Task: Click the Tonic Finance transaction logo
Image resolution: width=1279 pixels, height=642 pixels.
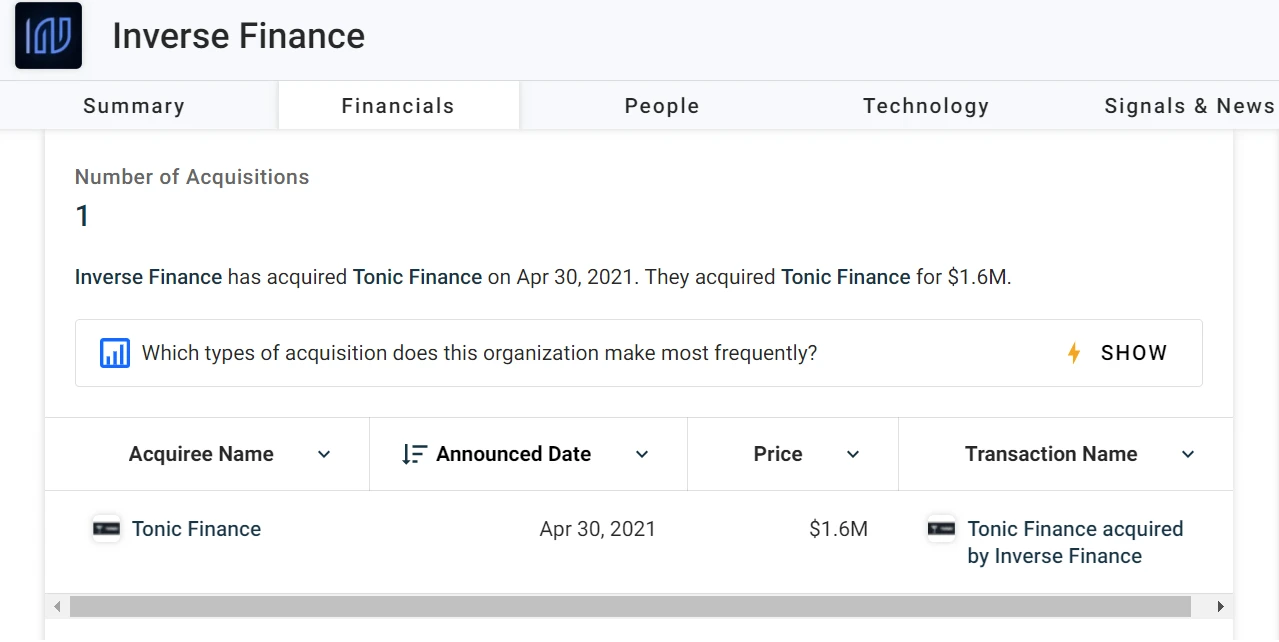Action: coord(941,529)
